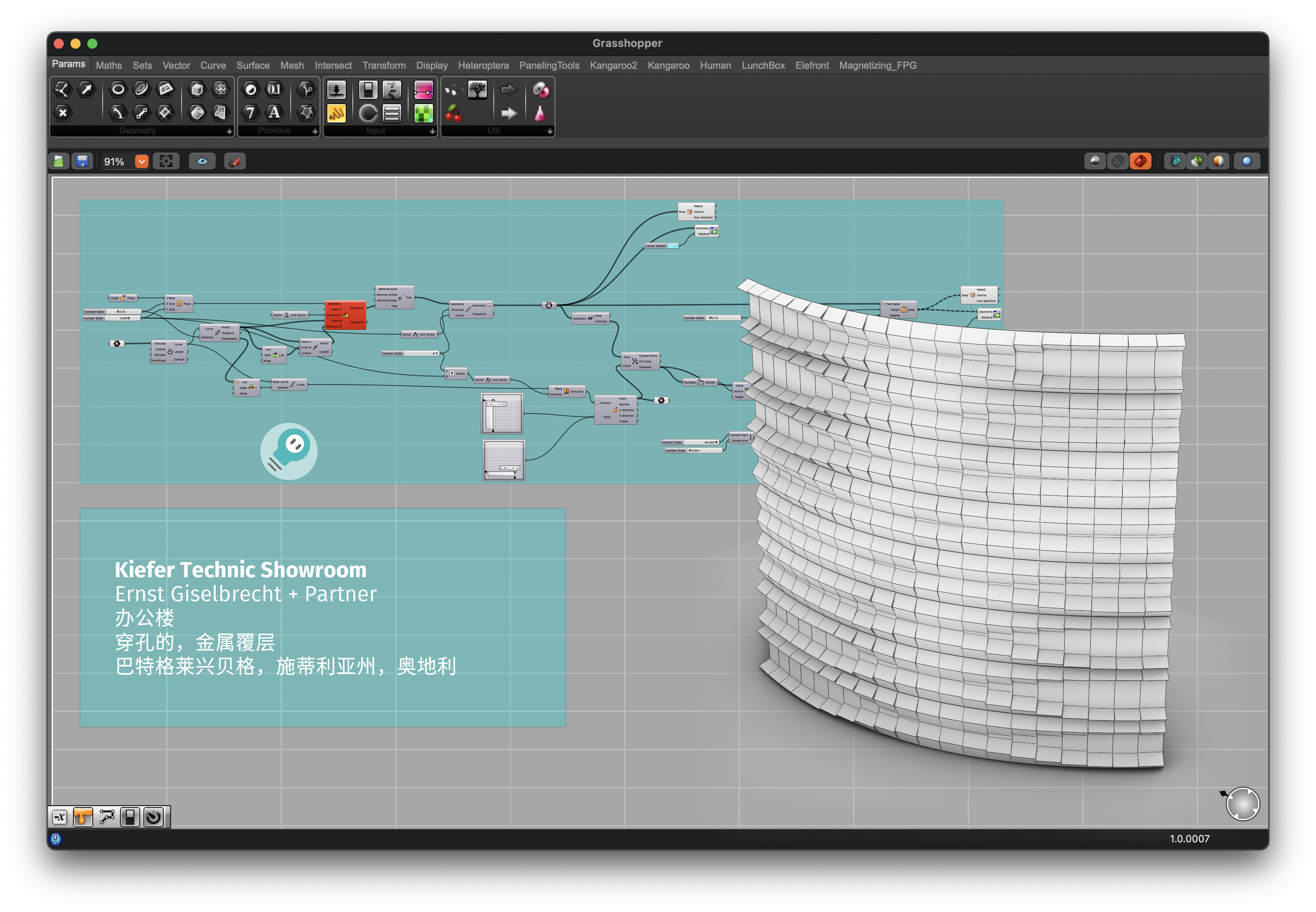Click the upper MD Slider thumbnail
1316x912 pixels.
coord(501,413)
